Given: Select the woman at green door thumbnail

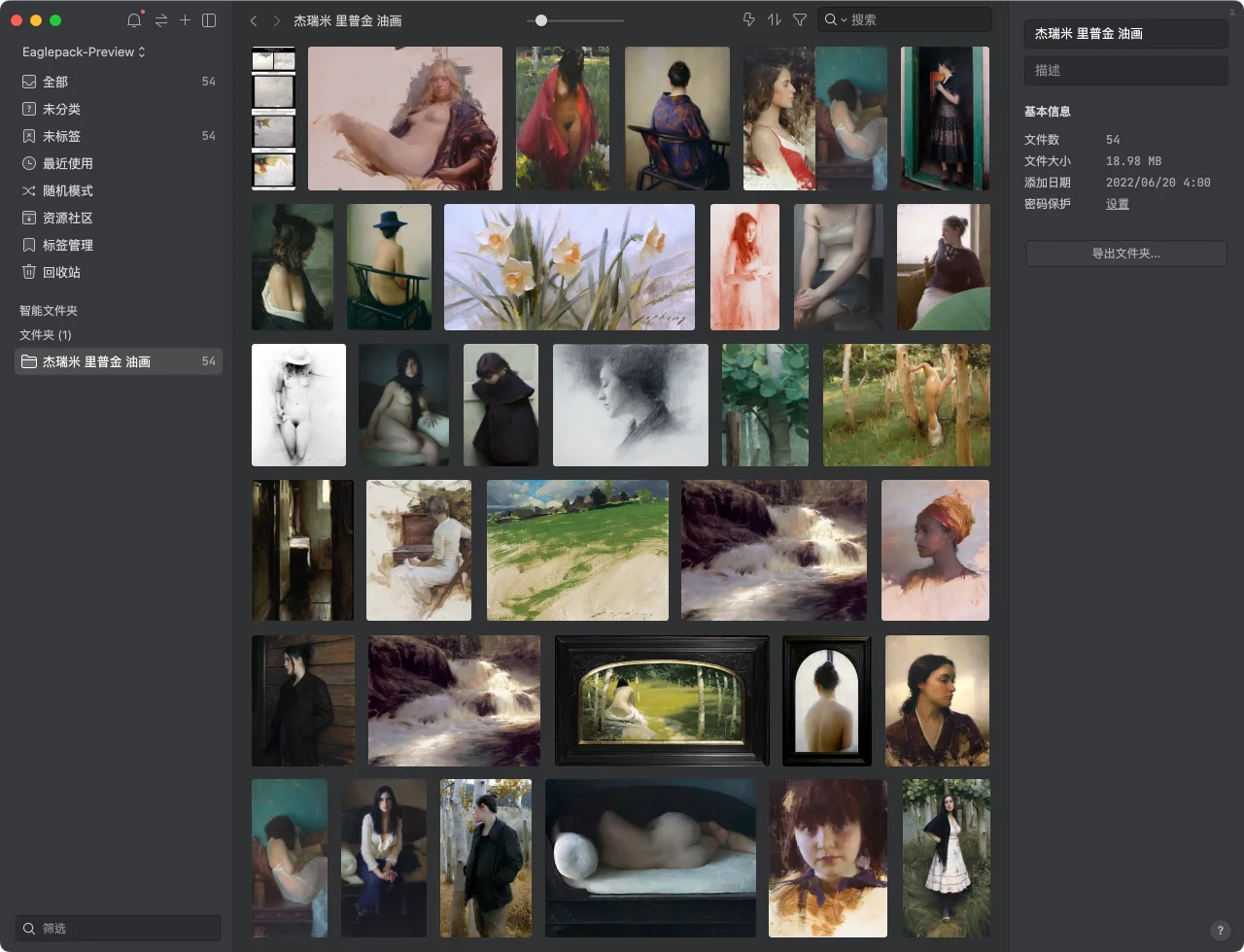Looking at the screenshot, I should pyautogui.click(x=945, y=119).
